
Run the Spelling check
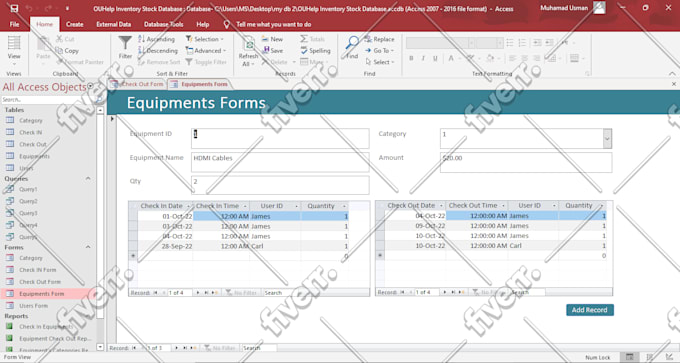pyautogui.click(x=315, y=51)
